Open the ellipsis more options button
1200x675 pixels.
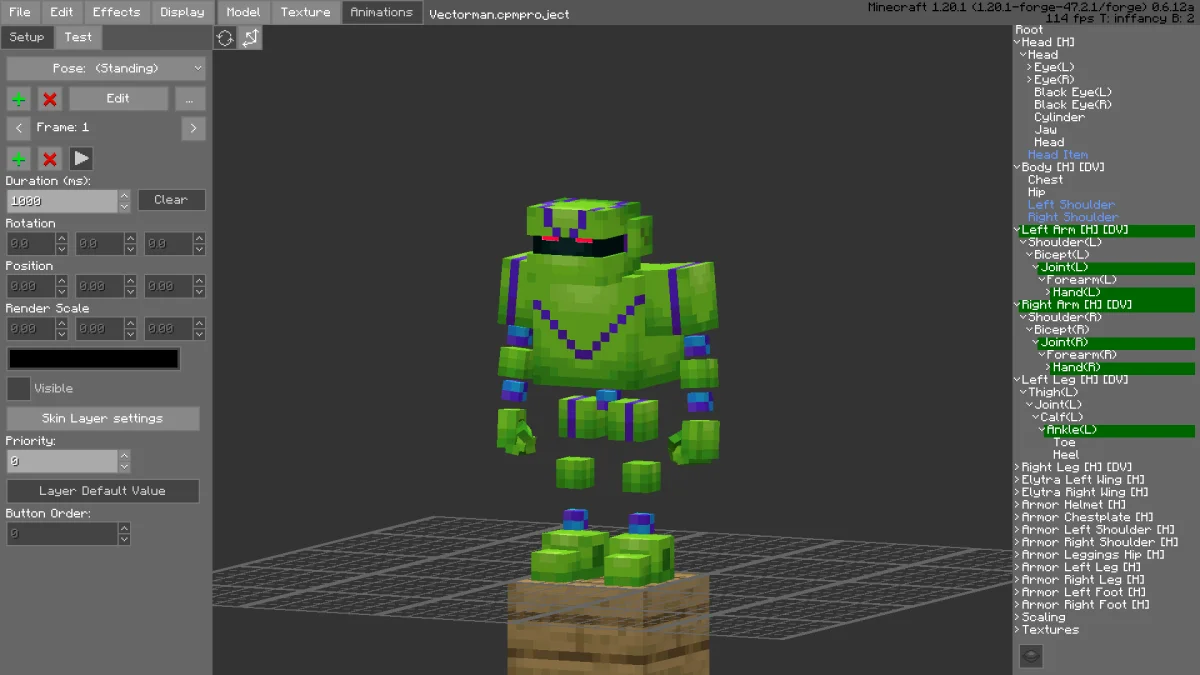190,99
